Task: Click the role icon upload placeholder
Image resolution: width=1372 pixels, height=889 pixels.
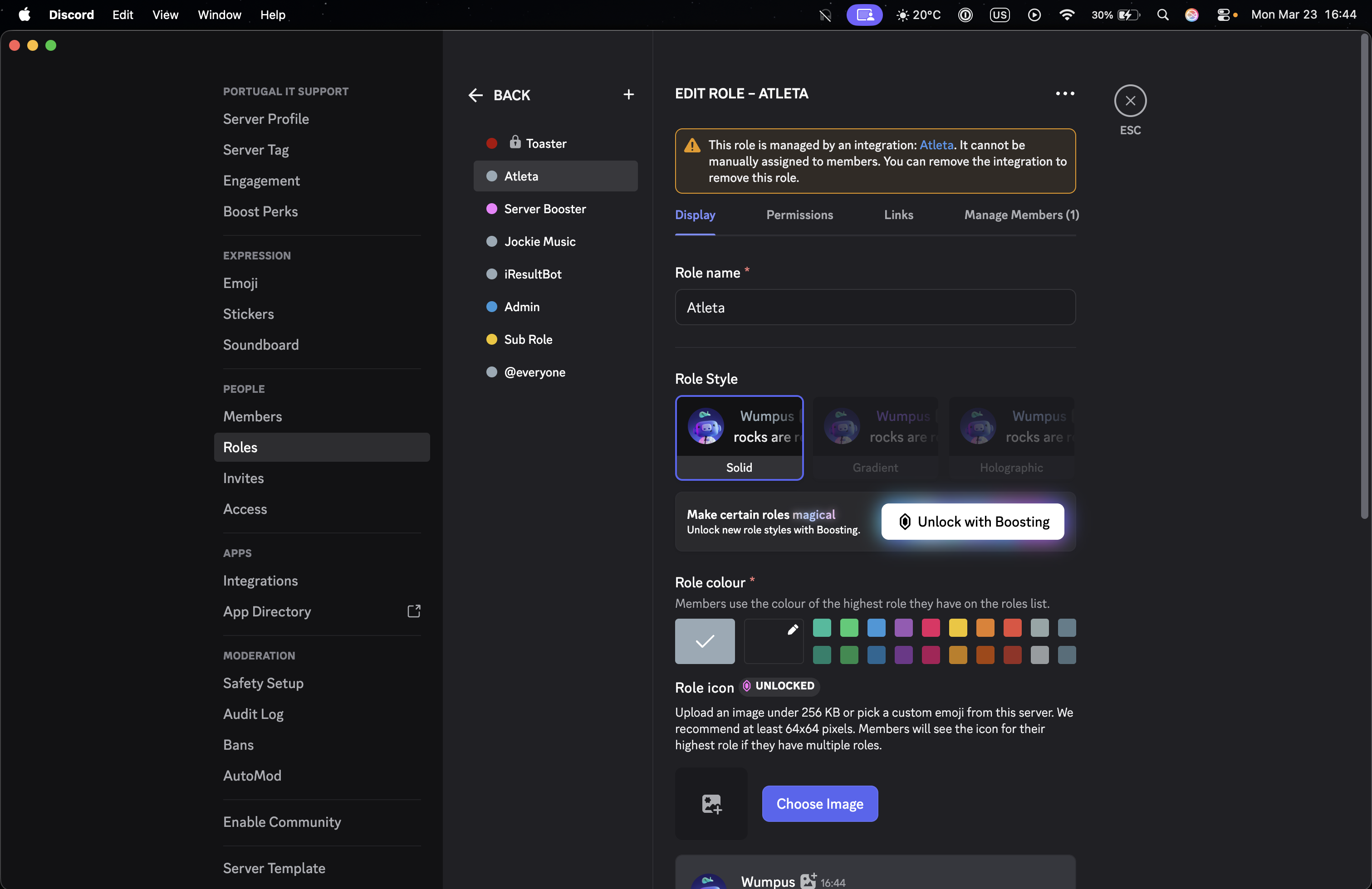Action: pyautogui.click(x=711, y=803)
